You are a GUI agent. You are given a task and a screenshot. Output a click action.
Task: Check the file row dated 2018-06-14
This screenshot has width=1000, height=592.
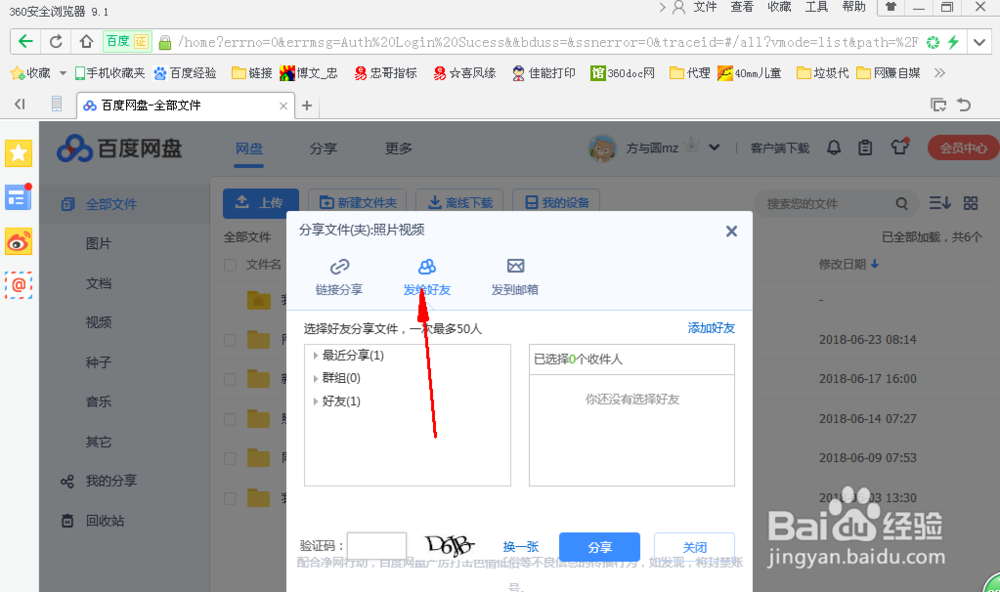click(x=230, y=419)
